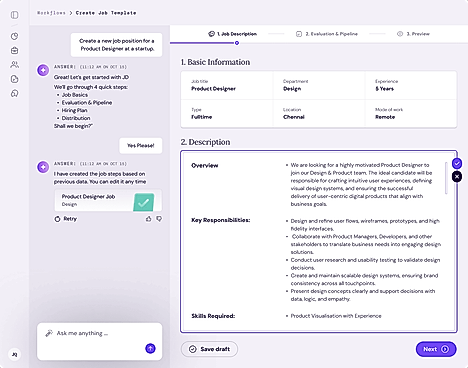468x368 pixels.
Task: Click the description box scrollbar
Action: point(446,178)
